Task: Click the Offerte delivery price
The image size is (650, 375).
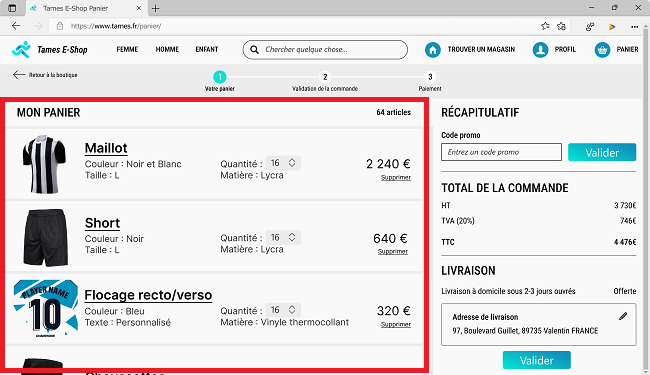Action: pos(625,291)
